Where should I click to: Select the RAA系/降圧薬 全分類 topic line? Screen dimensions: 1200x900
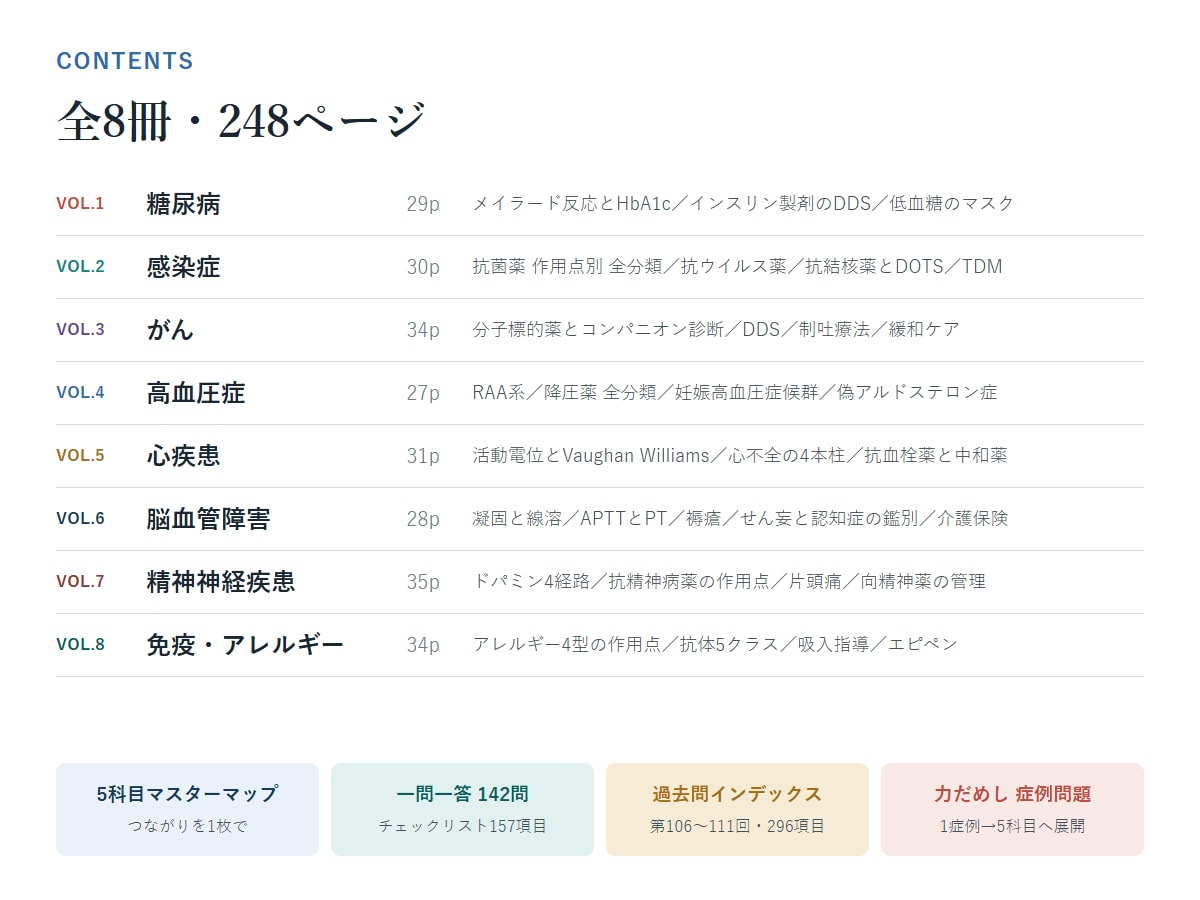[x=735, y=393]
